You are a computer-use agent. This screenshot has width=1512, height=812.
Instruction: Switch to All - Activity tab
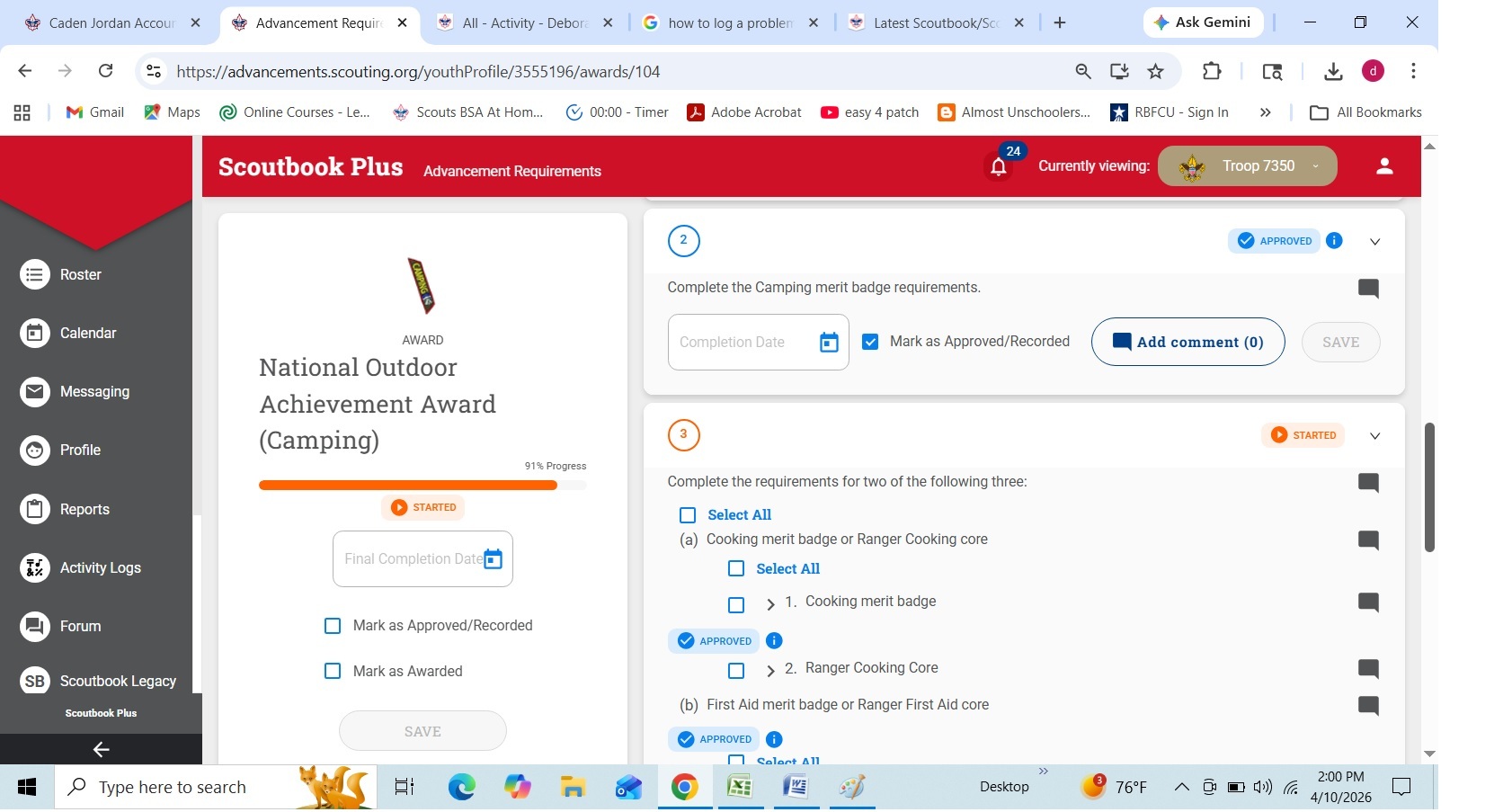tap(526, 22)
